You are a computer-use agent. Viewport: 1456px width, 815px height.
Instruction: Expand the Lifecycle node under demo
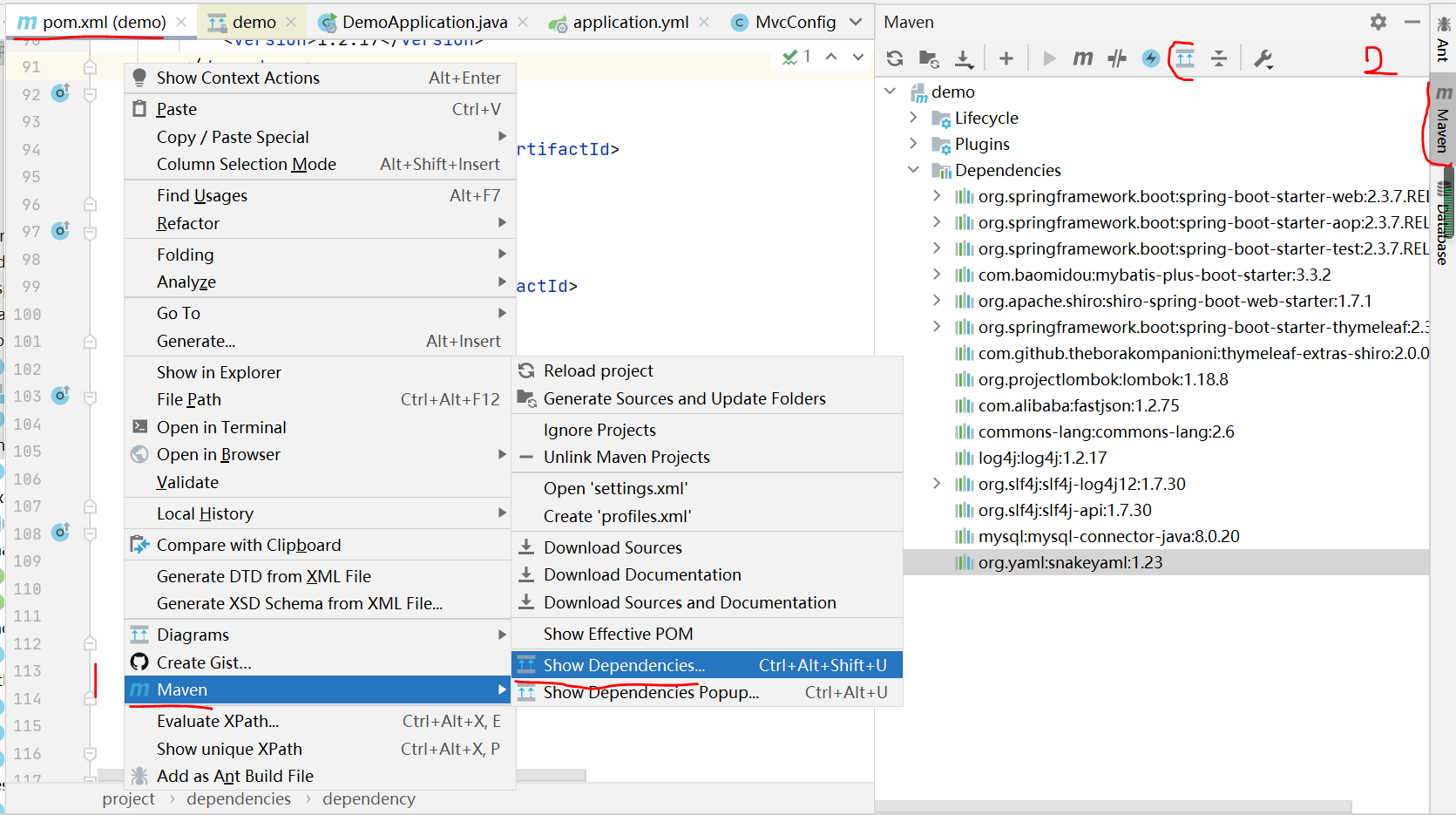[x=913, y=118]
